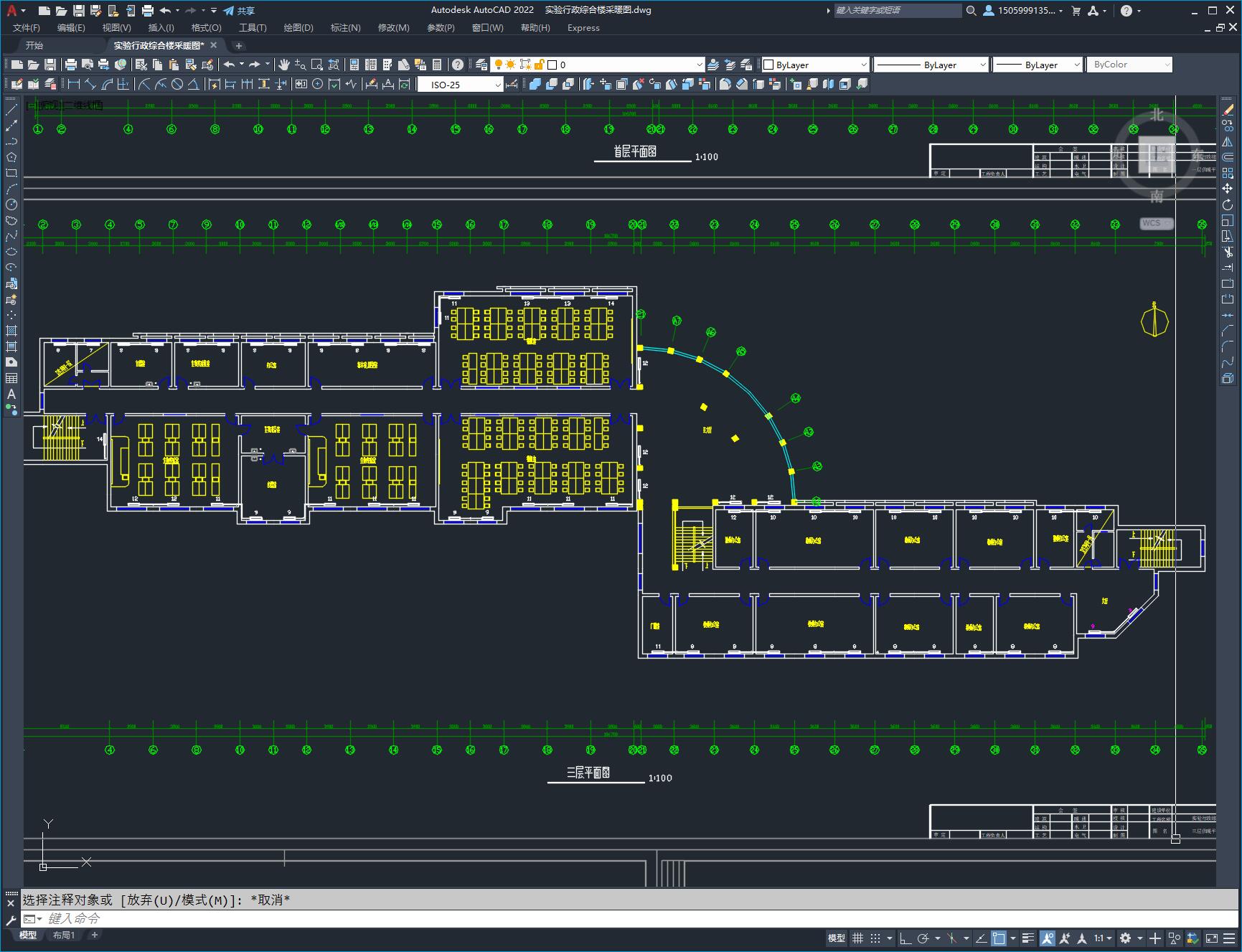Select the Diameter dimension tool

pyautogui.click(x=177, y=85)
